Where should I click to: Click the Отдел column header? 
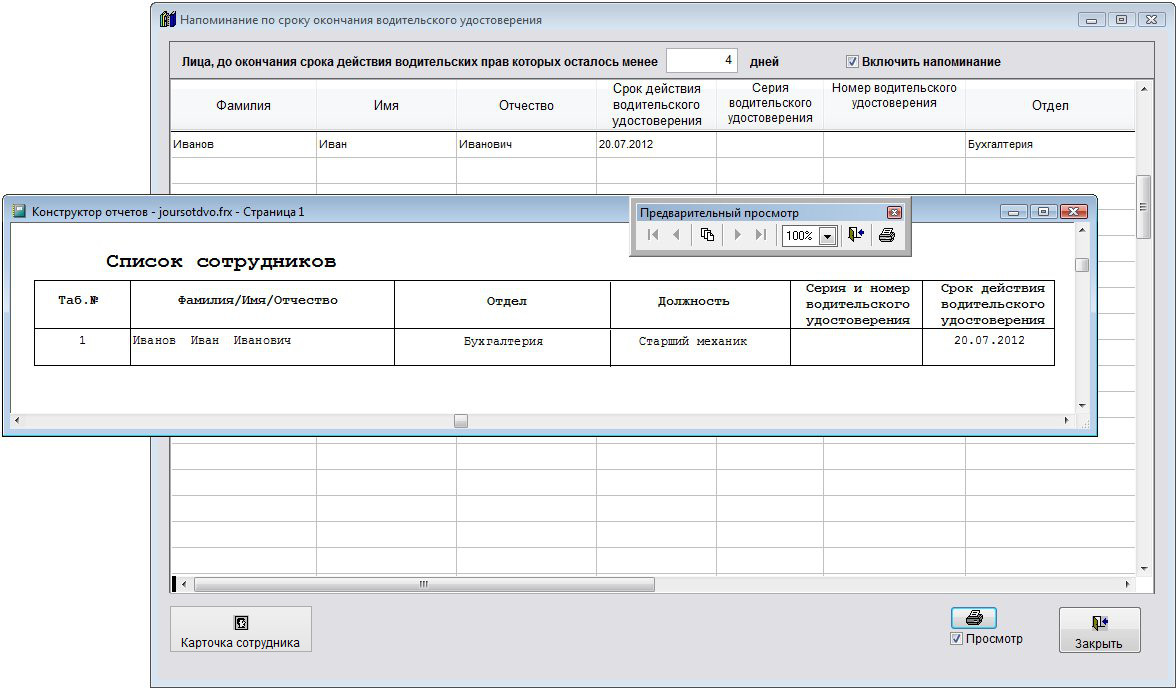click(1049, 105)
